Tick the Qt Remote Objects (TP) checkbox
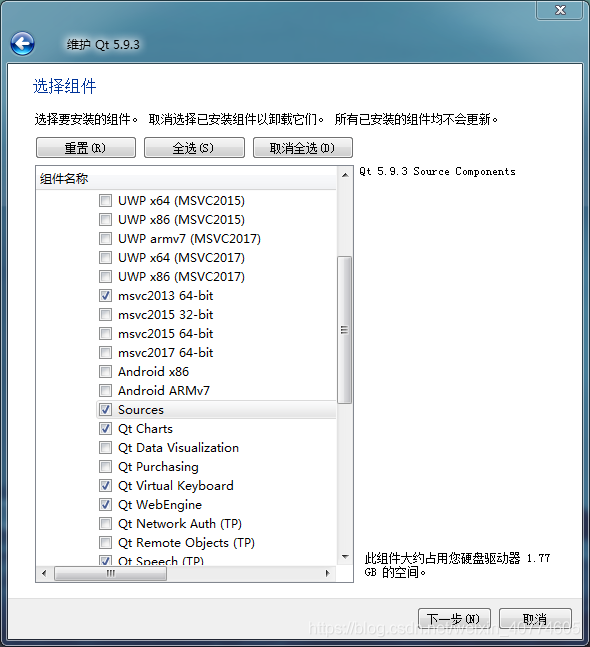 (106, 543)
